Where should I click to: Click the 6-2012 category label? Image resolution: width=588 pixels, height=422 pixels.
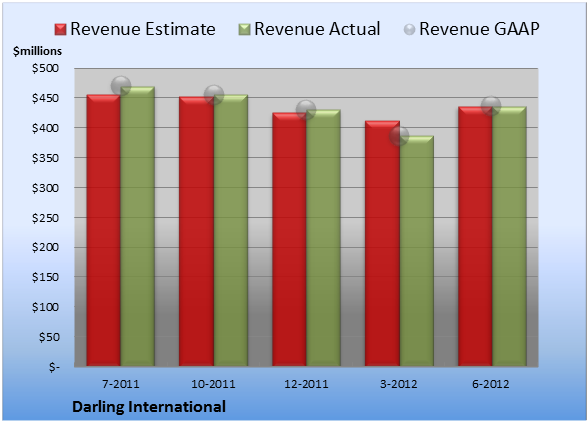tap(491, 384)
